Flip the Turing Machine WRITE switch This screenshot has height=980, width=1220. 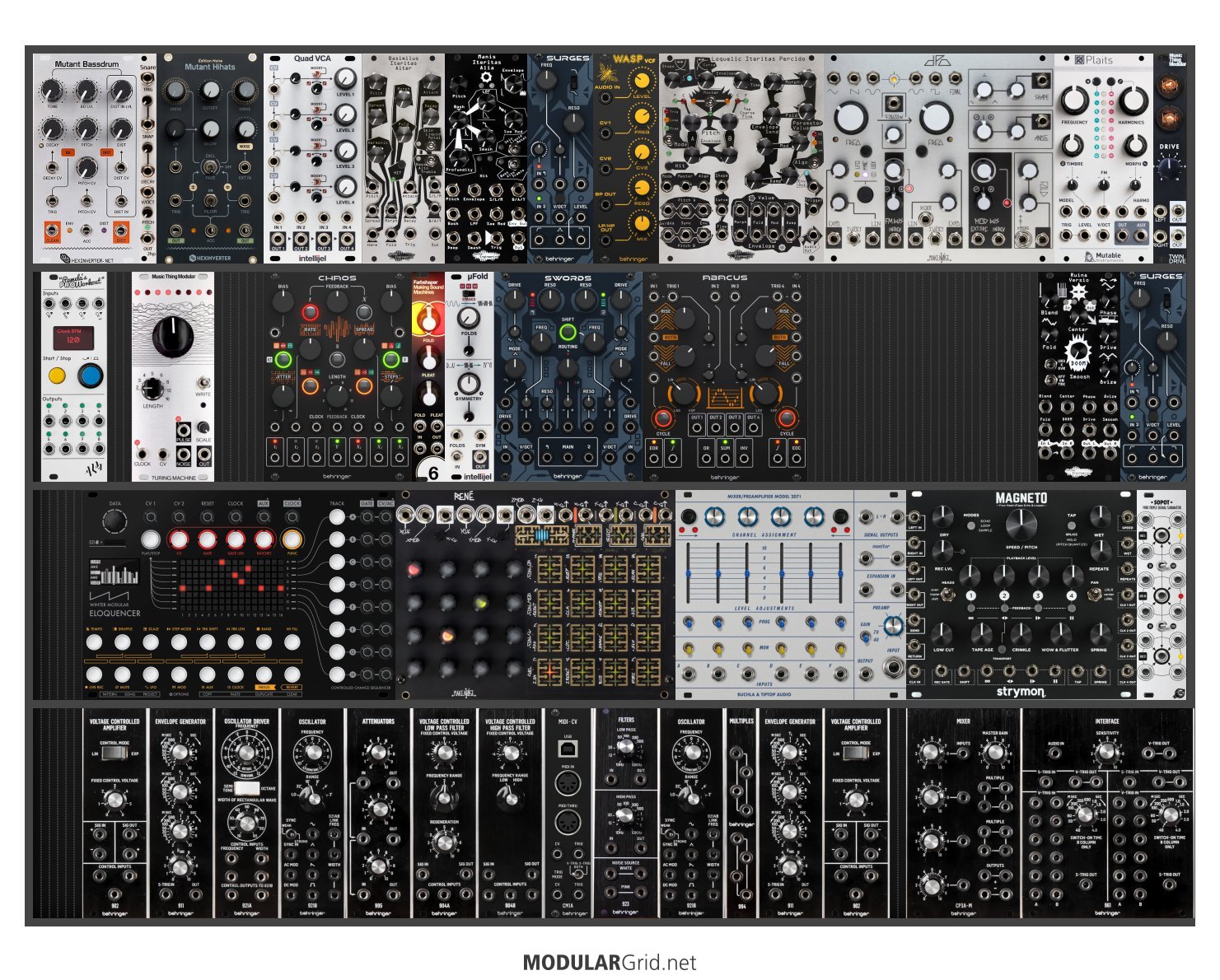203,383
